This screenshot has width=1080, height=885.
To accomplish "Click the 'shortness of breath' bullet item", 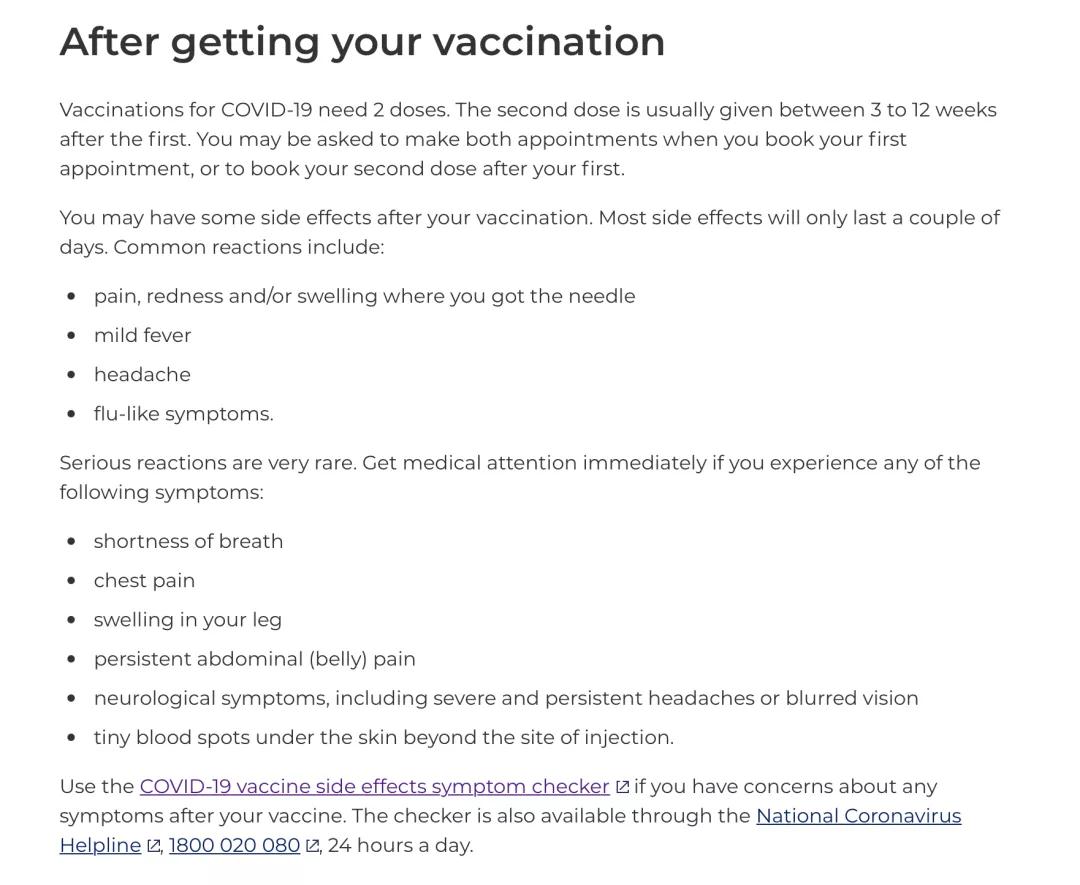I will pos(188,541).
